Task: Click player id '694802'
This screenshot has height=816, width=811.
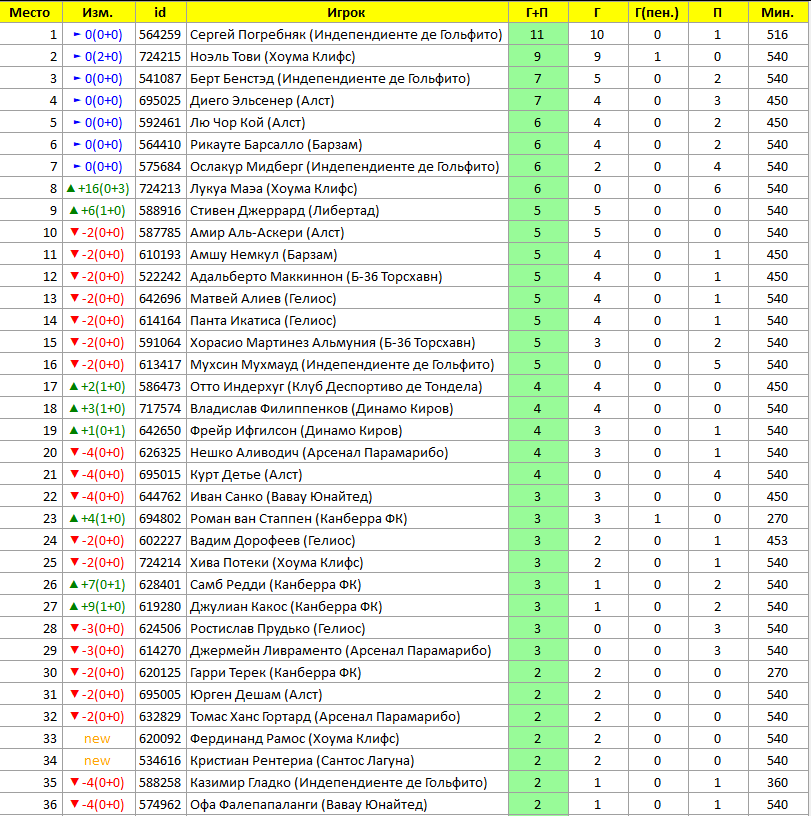Action: click(160, 518)
